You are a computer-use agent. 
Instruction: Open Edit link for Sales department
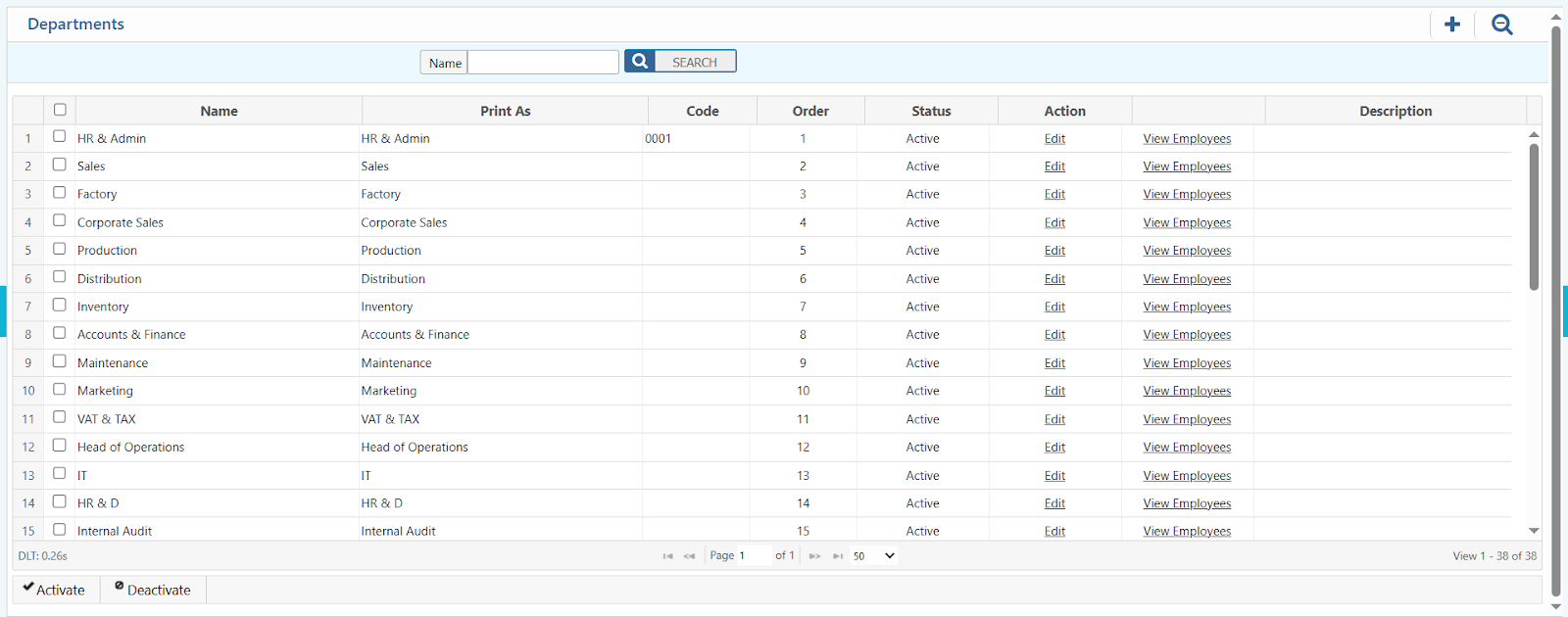pyautogui.click(x=1054, y=166)
